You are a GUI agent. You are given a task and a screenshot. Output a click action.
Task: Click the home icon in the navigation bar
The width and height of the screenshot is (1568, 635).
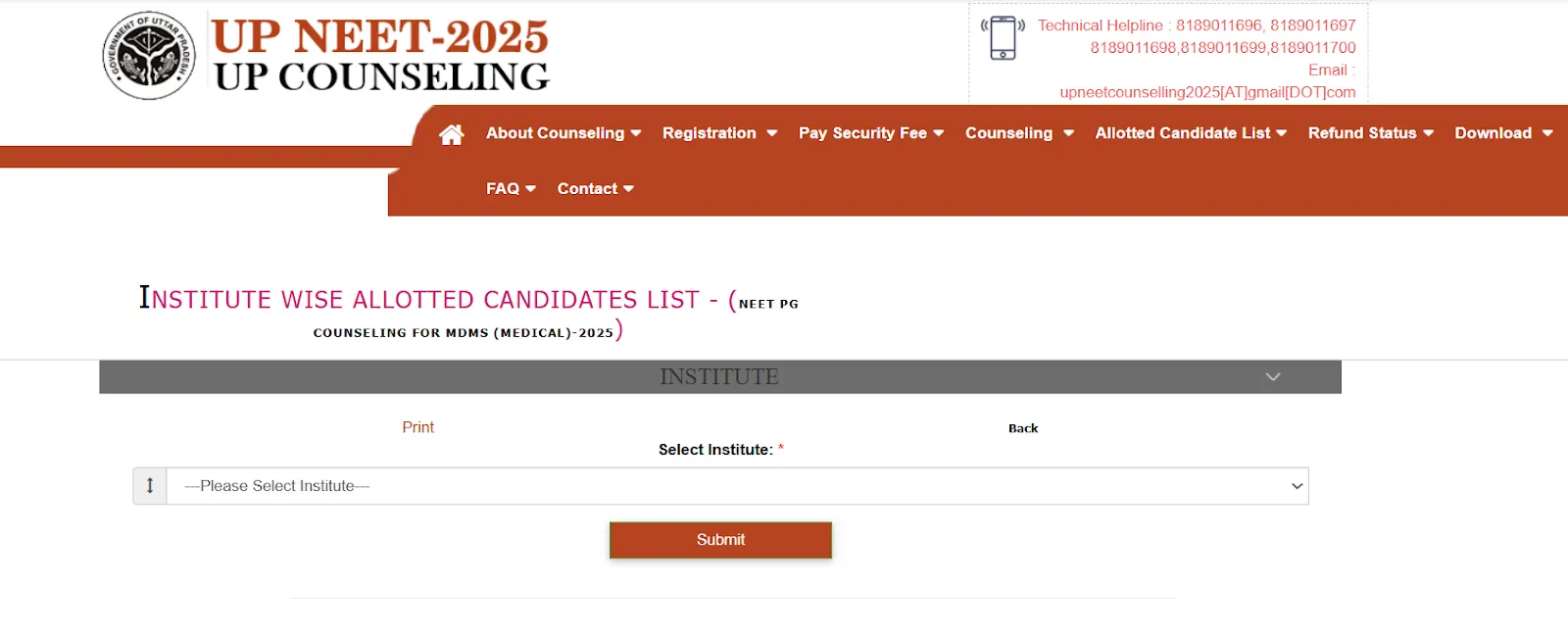[x=451, y=133]
